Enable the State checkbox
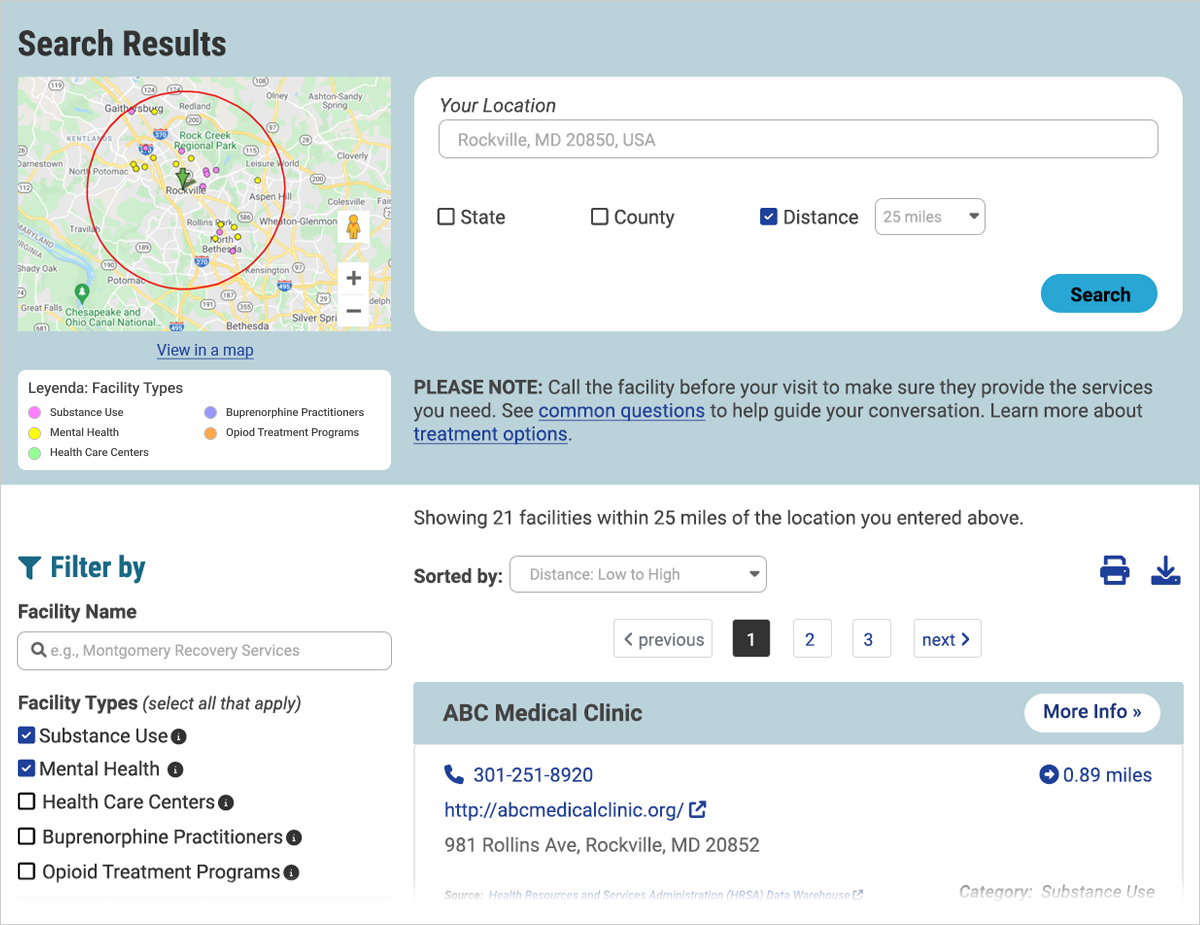Viewport: 1200px width, 925px height. (445, 216)
